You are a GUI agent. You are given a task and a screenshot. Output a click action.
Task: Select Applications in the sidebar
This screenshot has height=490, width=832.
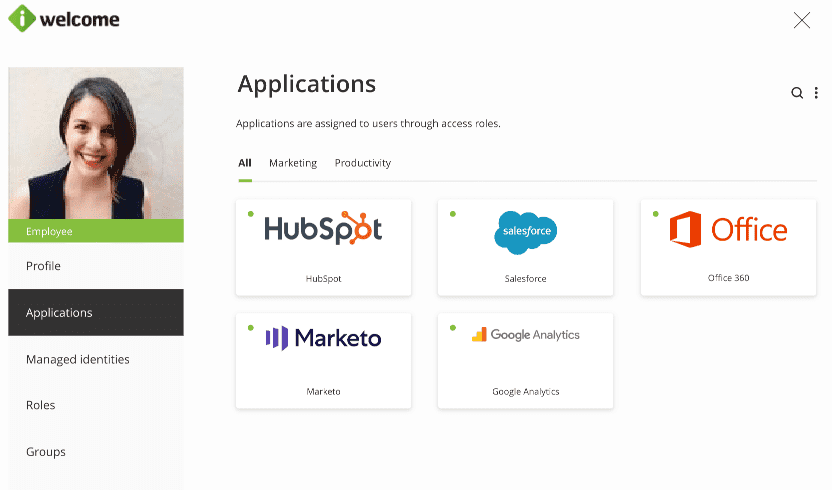tap(60, 313)
